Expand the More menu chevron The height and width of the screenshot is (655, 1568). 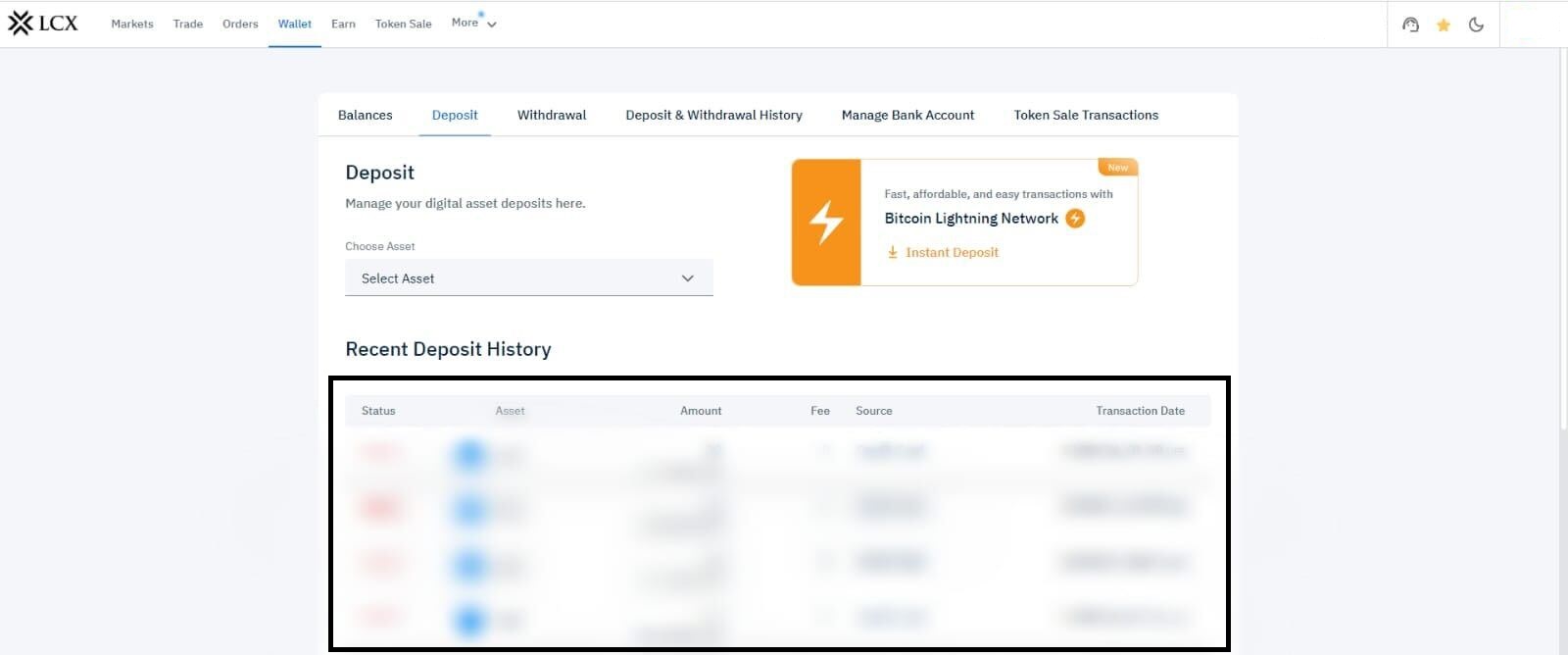(492, 25)
